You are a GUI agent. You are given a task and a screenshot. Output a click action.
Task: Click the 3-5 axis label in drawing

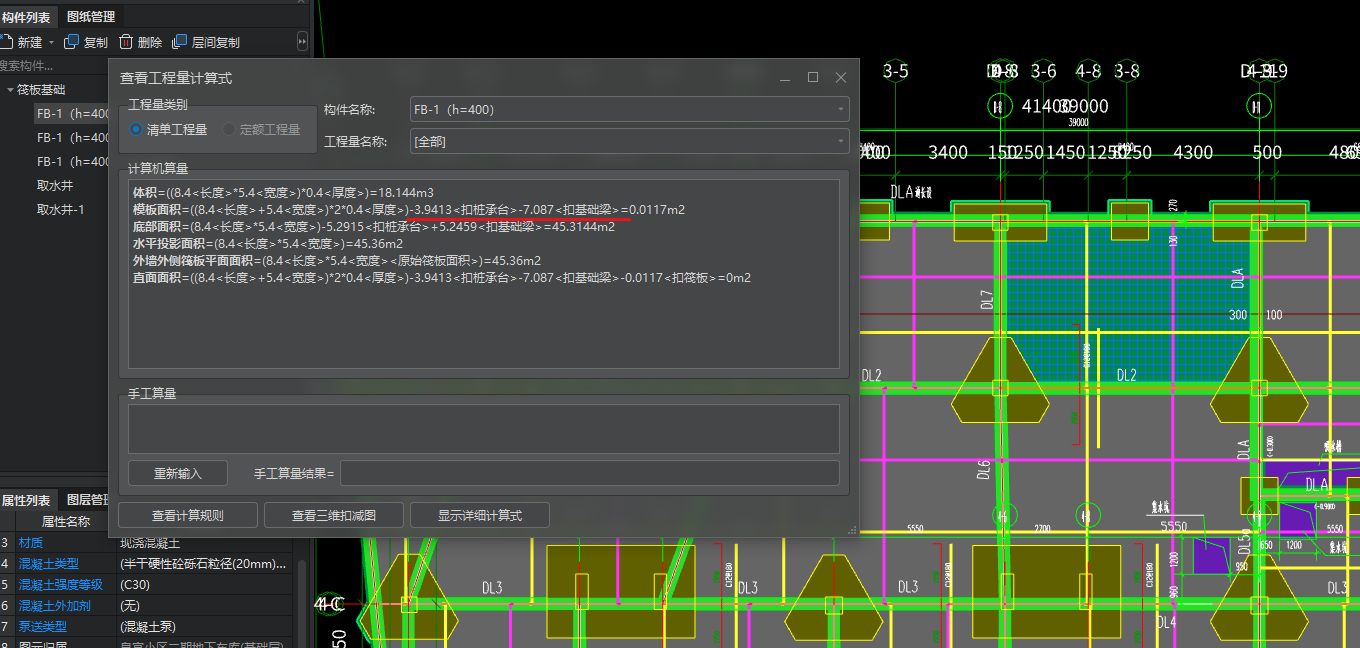point(896,71)
